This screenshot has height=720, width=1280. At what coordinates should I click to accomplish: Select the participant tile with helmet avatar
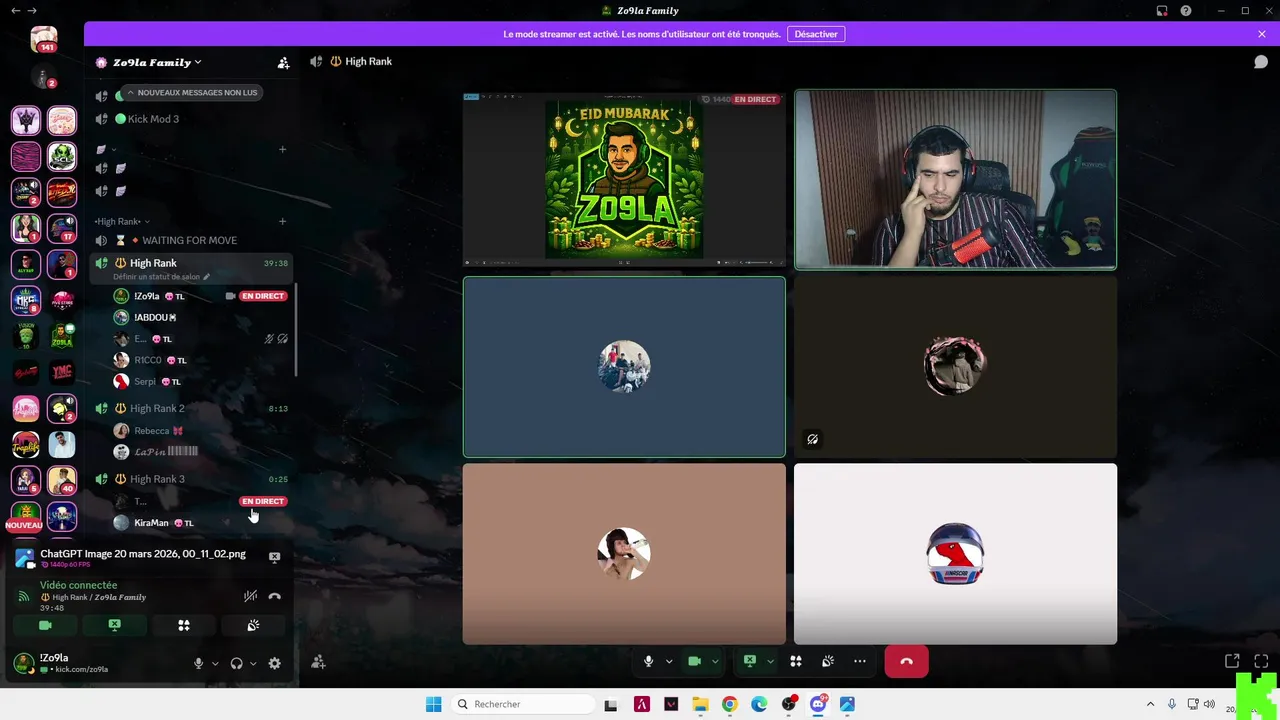(955, 554)
